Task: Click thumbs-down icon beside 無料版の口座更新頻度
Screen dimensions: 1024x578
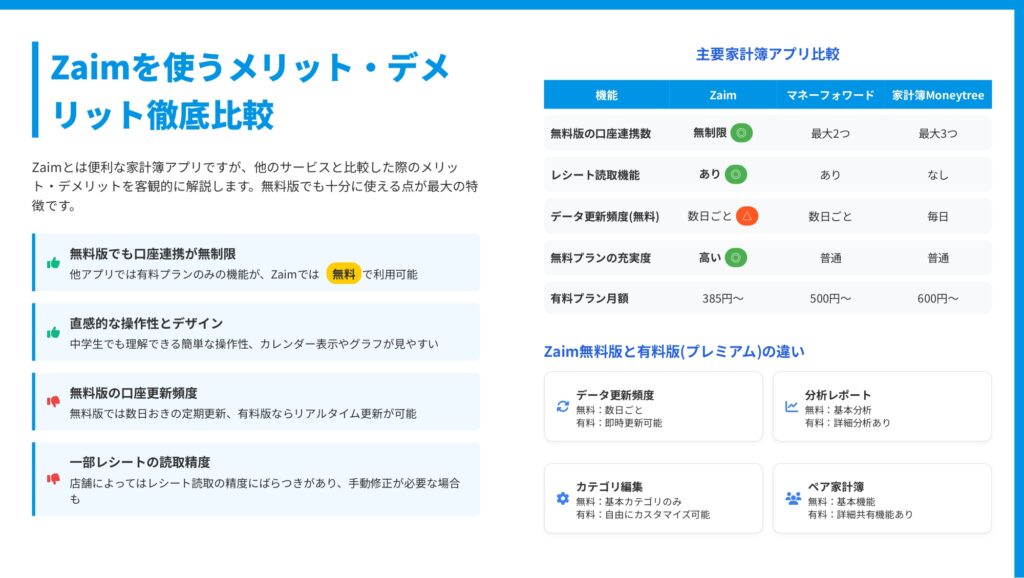Action: 54,402
